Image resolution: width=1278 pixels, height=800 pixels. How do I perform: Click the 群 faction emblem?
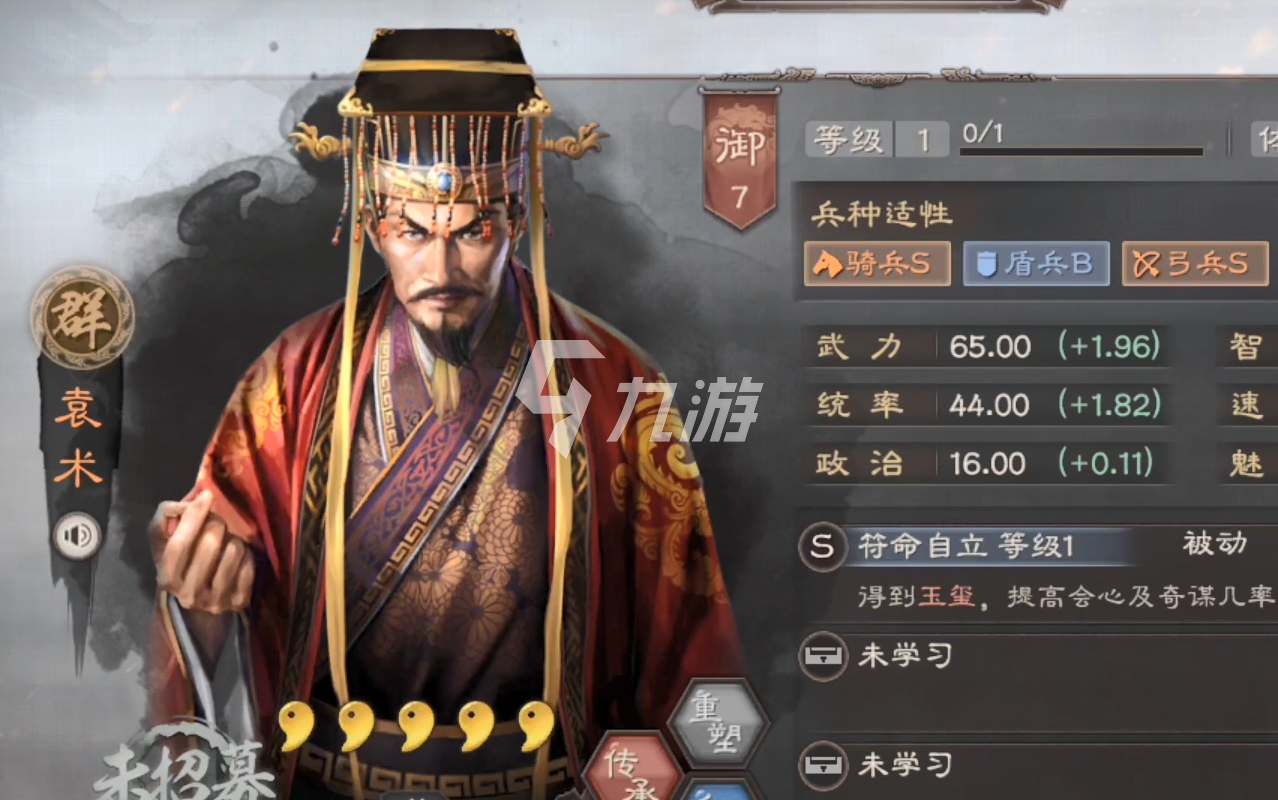[x=82, y=318]
